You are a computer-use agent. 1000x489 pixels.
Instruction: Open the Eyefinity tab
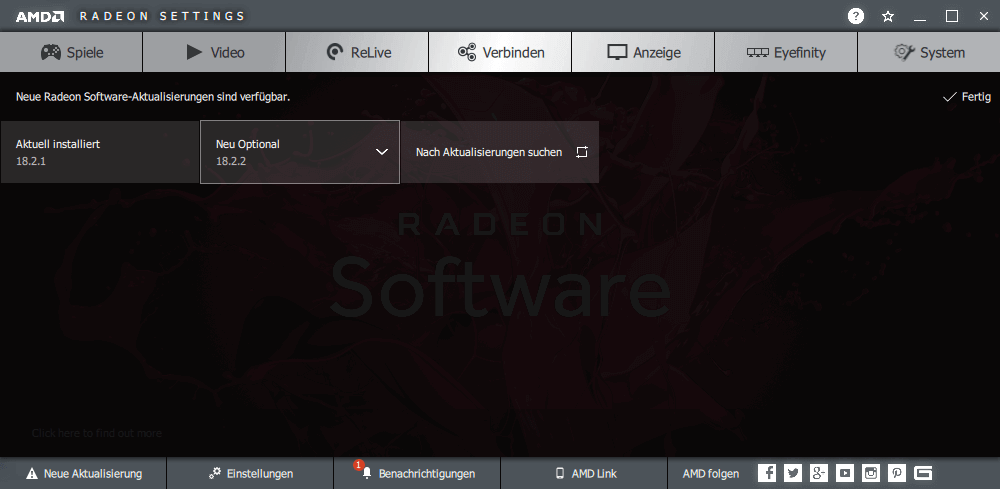(x=786, y=52)
